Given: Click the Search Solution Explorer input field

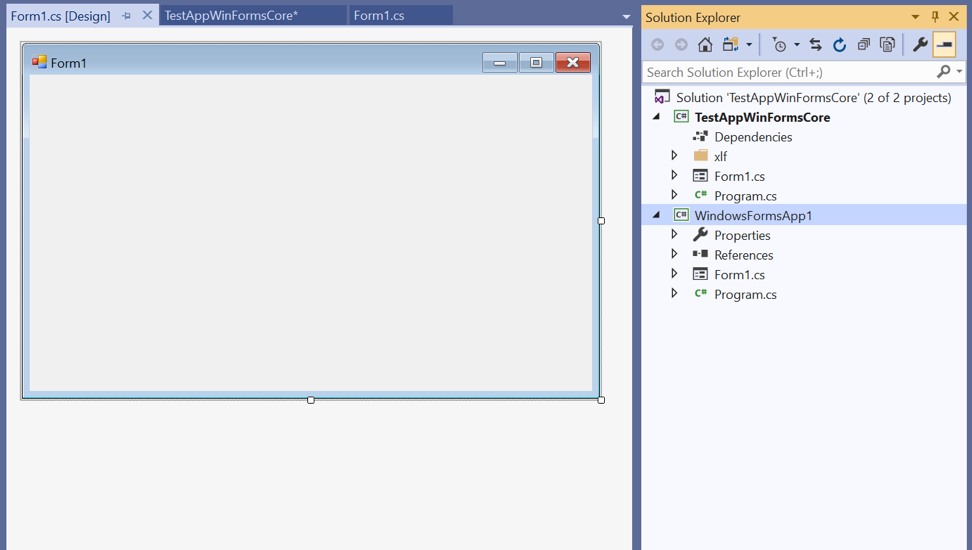Looking at the screenshot, I should tap(787, 72).
